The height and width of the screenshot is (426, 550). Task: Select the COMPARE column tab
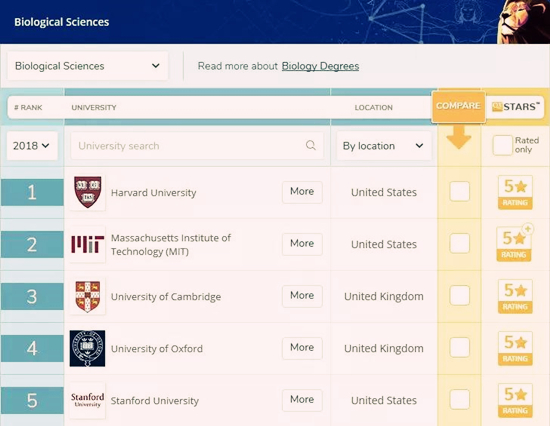pos(458,107)
